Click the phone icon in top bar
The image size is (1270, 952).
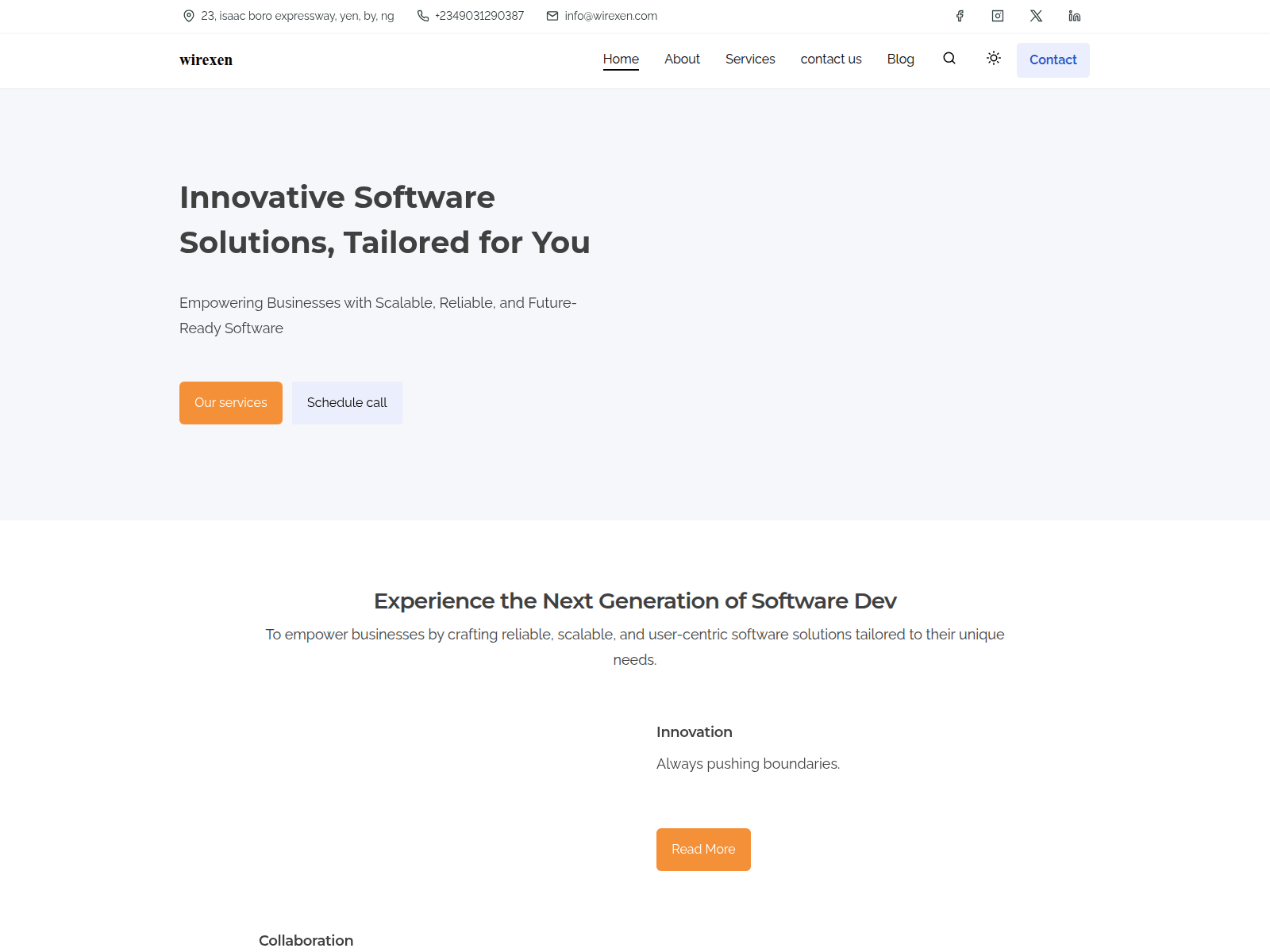point(423,16)
